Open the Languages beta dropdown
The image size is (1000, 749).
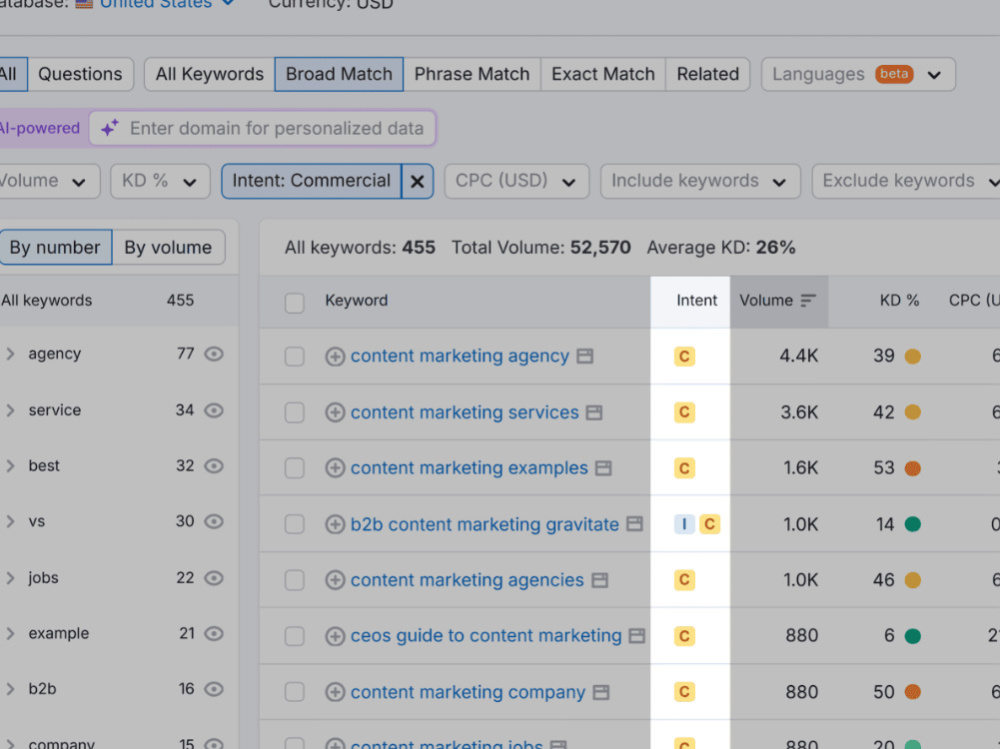coord(858,74)
